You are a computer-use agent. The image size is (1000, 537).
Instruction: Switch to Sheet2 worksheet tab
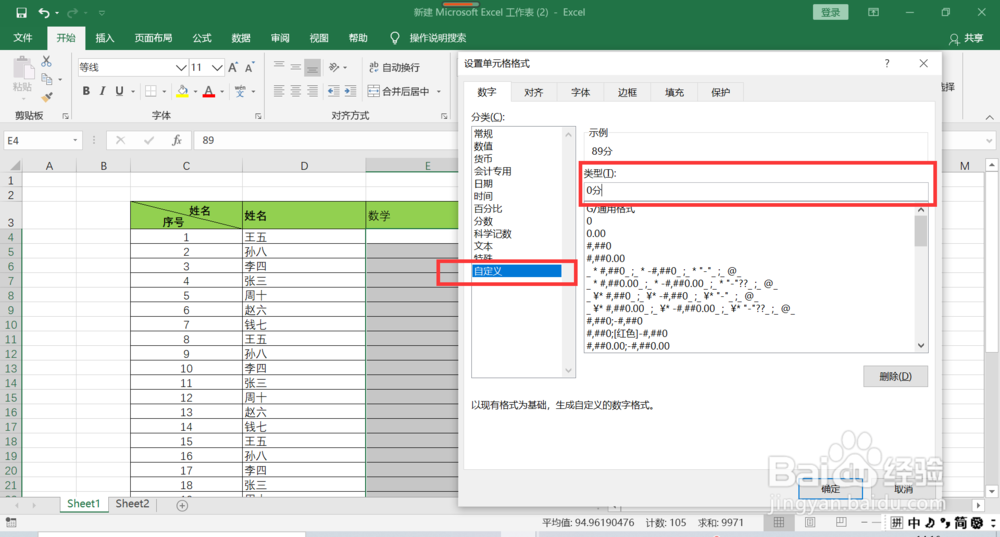132,504
